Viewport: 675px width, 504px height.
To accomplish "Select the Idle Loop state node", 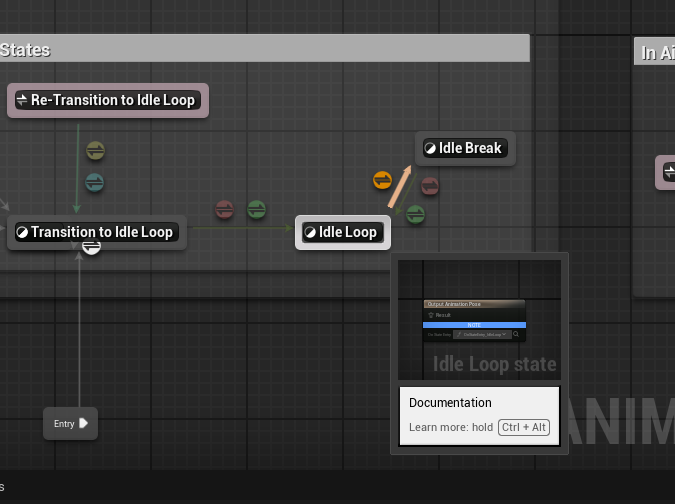I will (x=343, y=232).
